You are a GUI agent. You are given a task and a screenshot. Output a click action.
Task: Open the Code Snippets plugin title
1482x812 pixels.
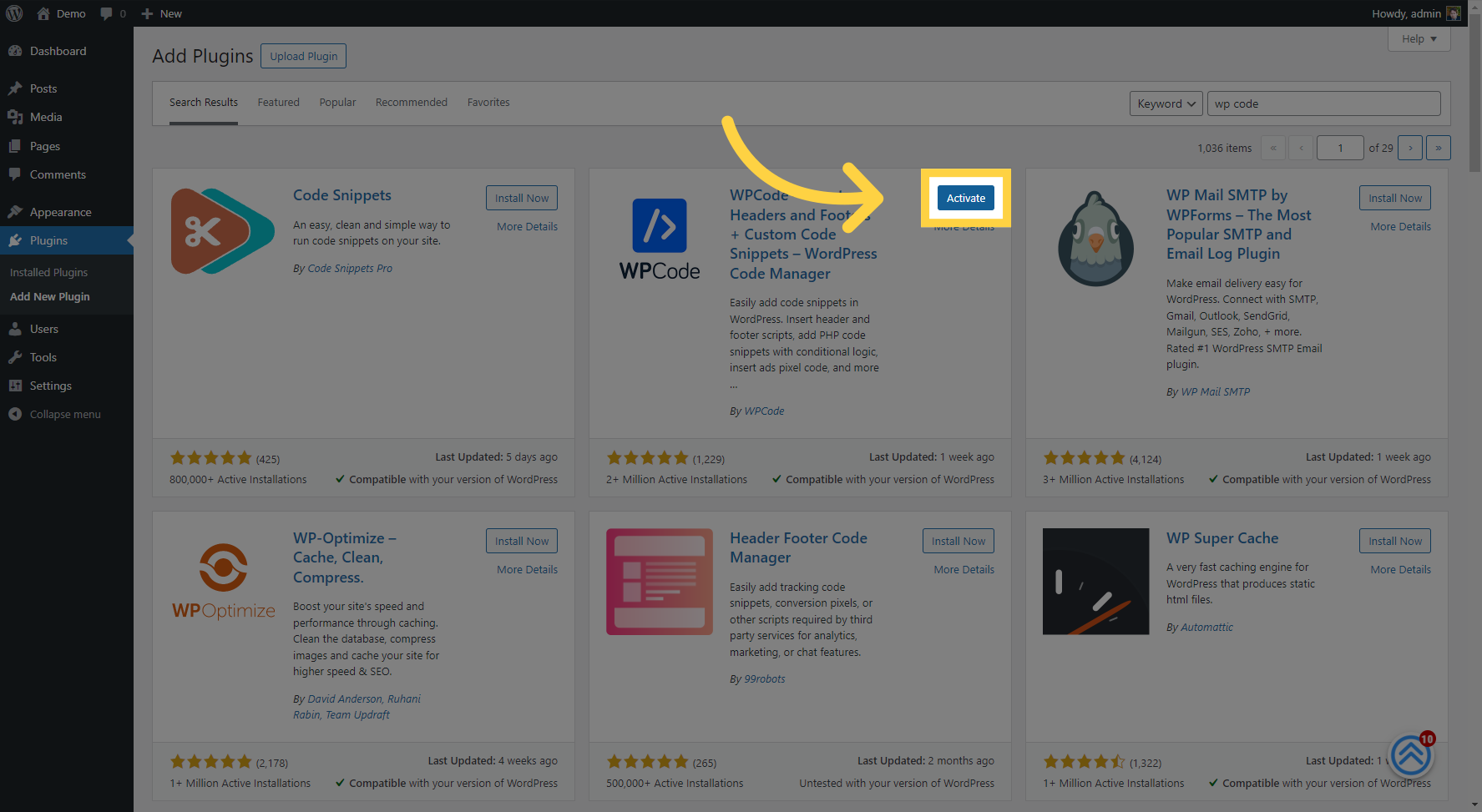(342, 195)
